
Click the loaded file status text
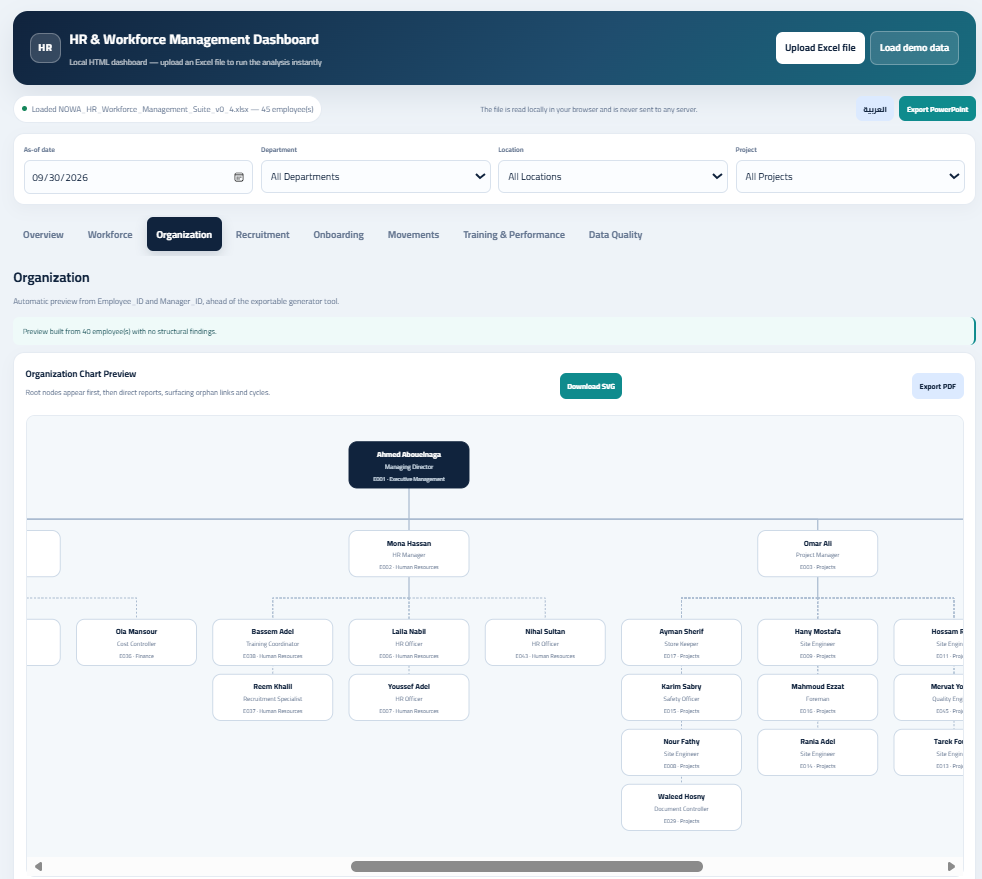(x=172, y=109)
